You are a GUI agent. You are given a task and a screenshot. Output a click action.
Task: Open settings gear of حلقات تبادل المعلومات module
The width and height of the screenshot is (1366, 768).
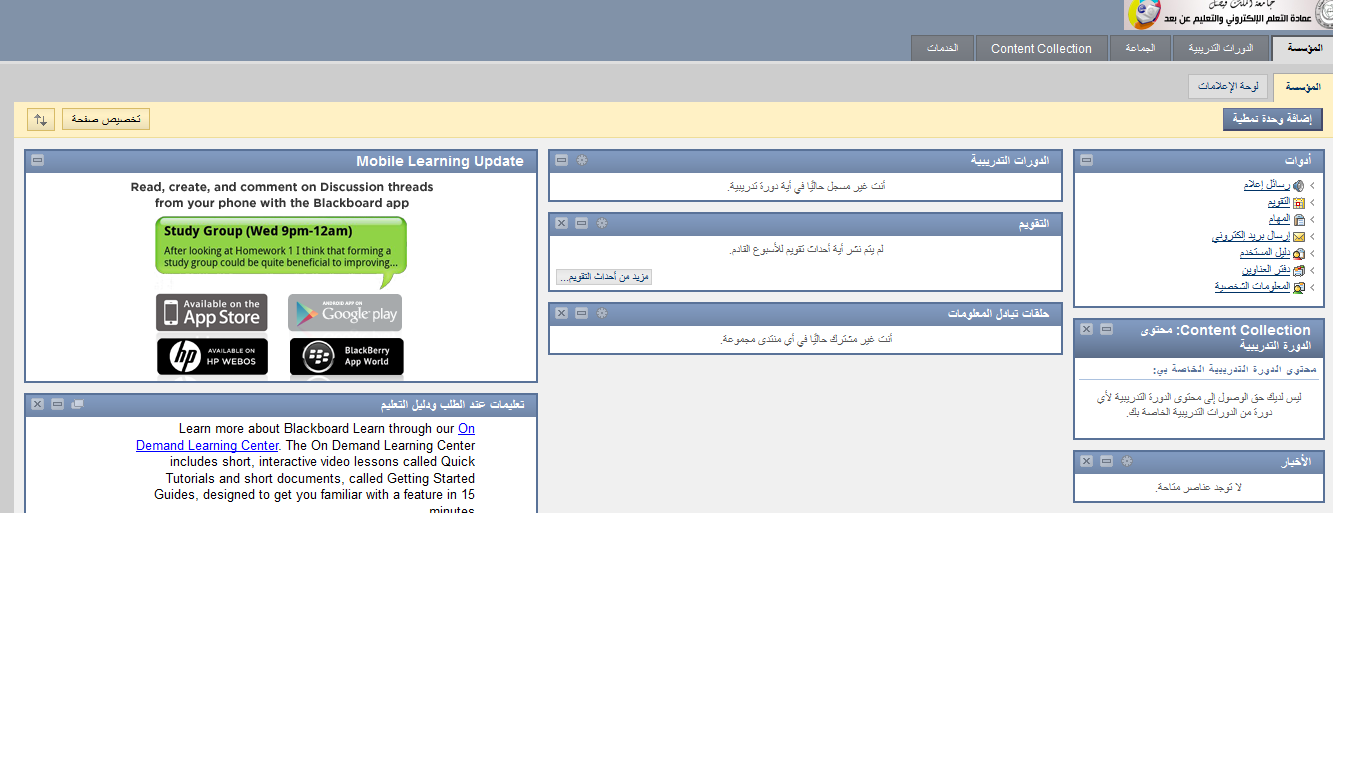click(602, 313)
